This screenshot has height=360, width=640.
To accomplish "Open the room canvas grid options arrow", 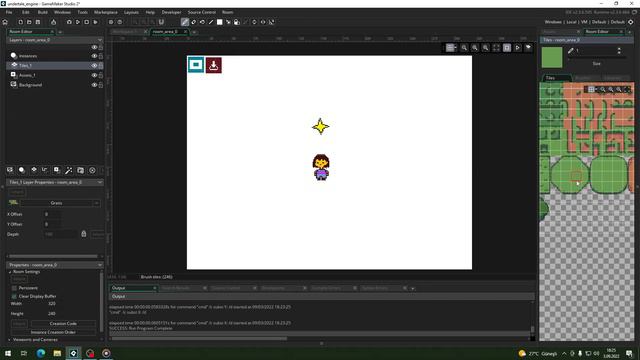I will point(456,48).
